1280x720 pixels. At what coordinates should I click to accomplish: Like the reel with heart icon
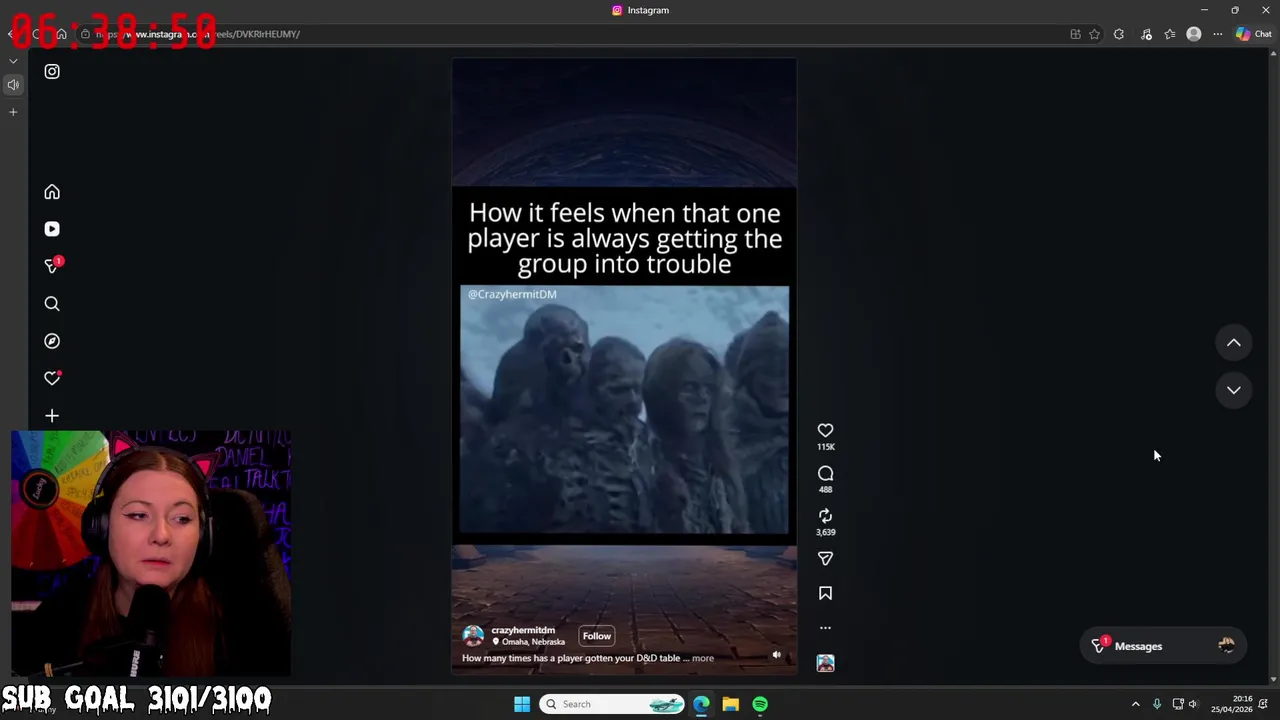click(825, 431)
